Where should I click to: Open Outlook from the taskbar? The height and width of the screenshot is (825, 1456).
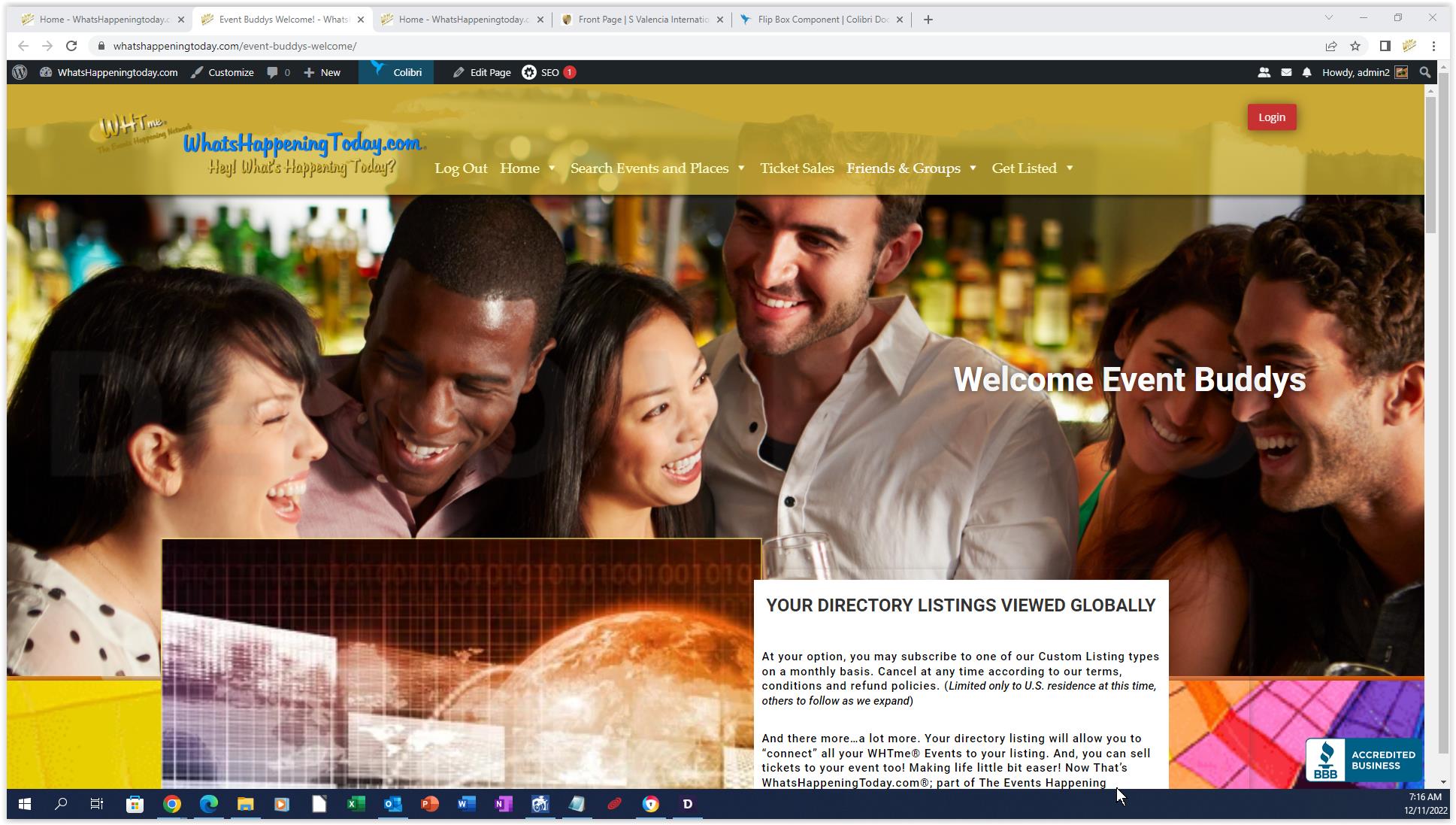tap(392, 804)
